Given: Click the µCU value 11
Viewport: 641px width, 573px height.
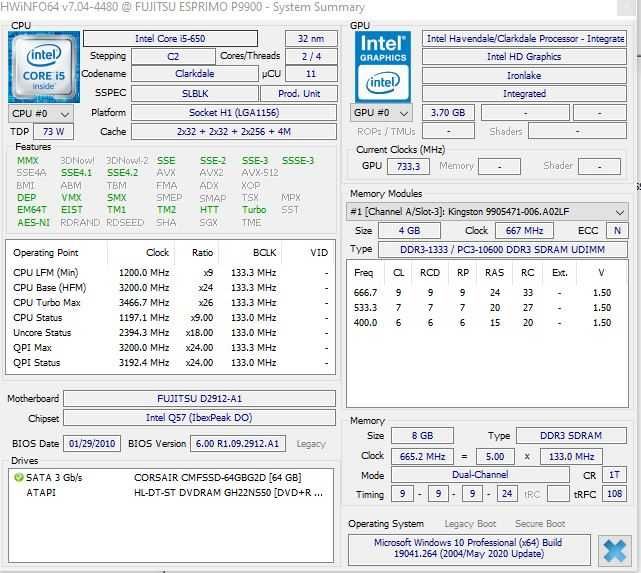Looking at the screenshot, I should [x=311, y=74].
